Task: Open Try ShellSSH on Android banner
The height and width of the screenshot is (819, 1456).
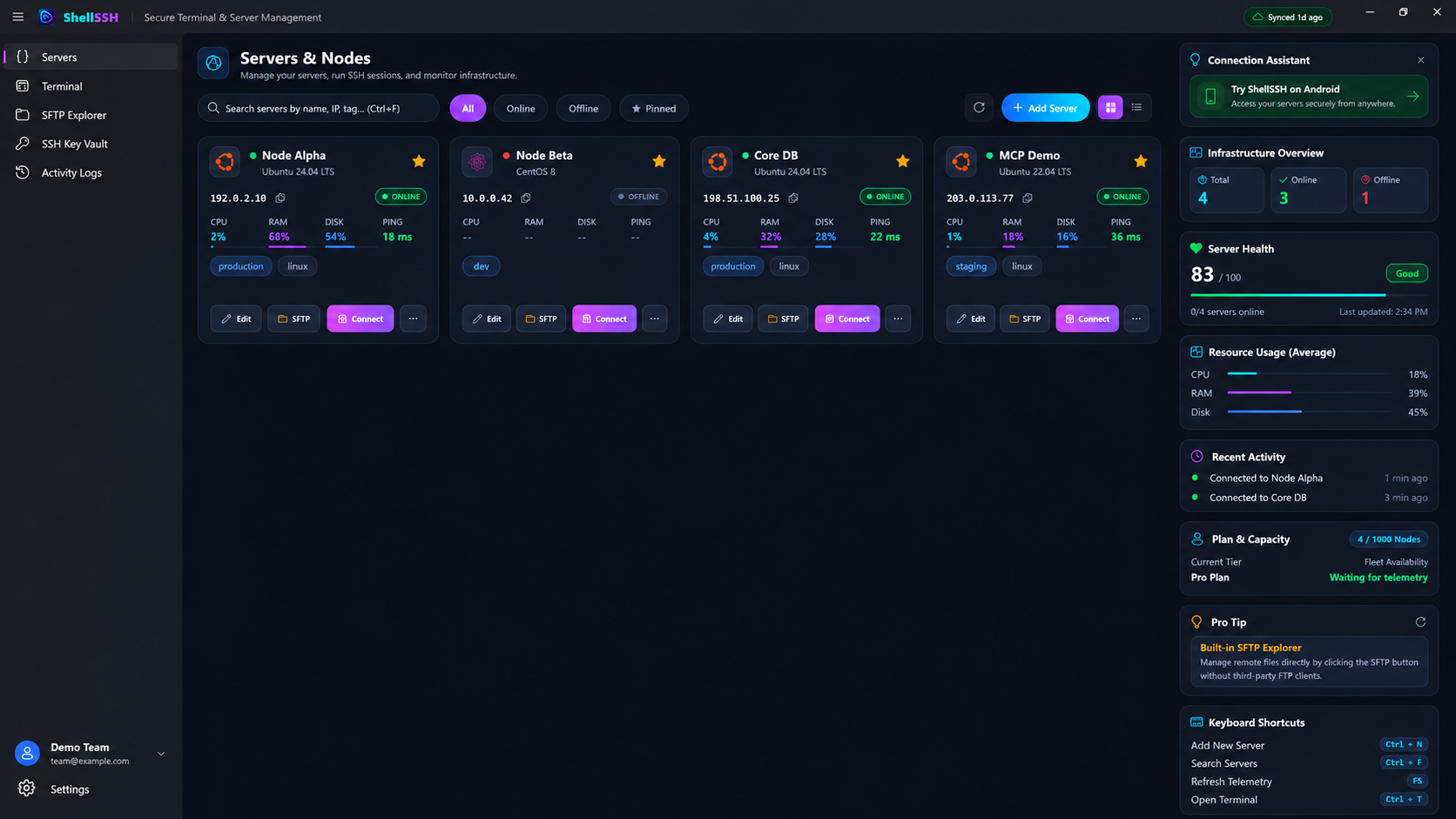Action: [x=1309, y=96]
